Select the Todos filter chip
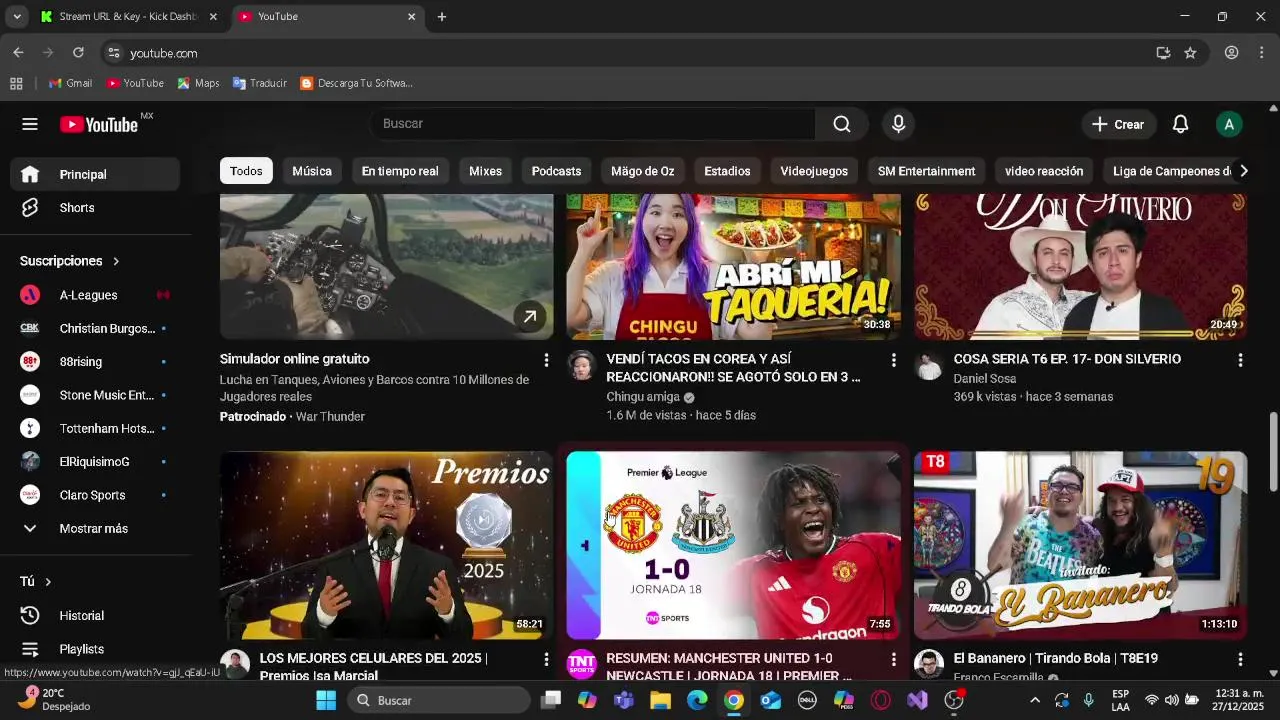Viewport: 1280px width, 720px height. [246, 171]
